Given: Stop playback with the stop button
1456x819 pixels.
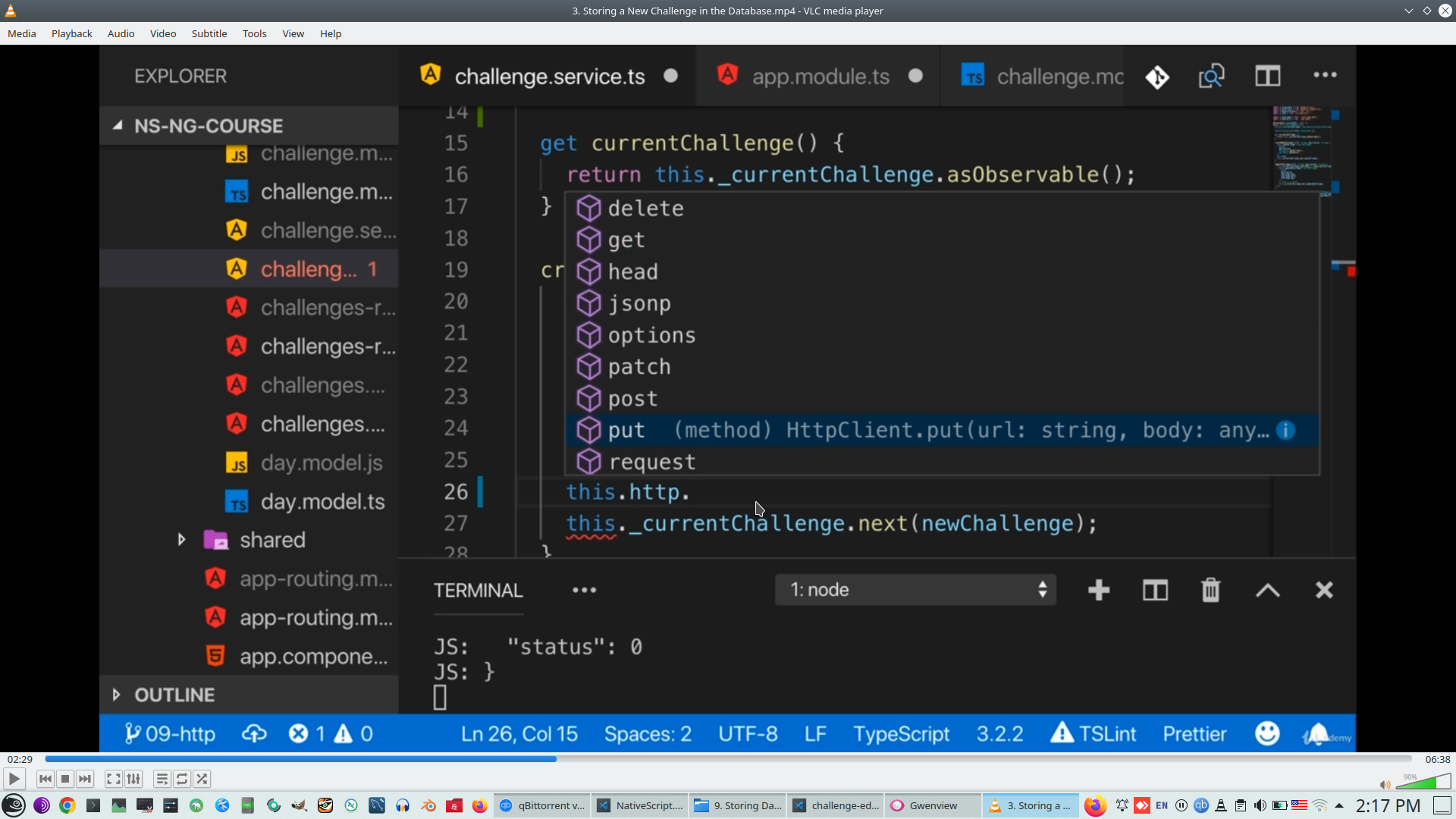Looking at the screenshot, I should point(65,779).
